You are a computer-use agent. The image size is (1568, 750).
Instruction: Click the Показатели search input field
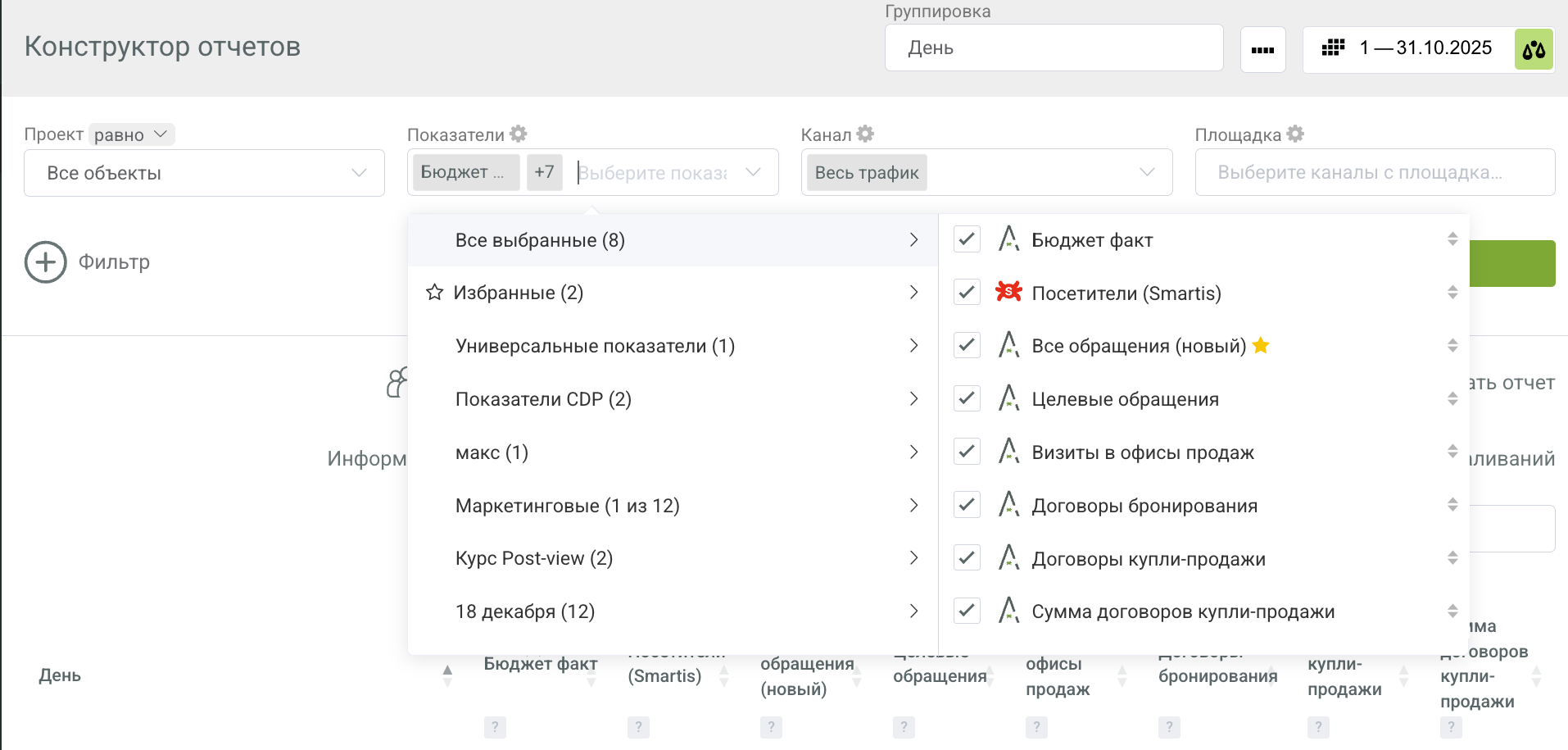[x=653, y=172]
